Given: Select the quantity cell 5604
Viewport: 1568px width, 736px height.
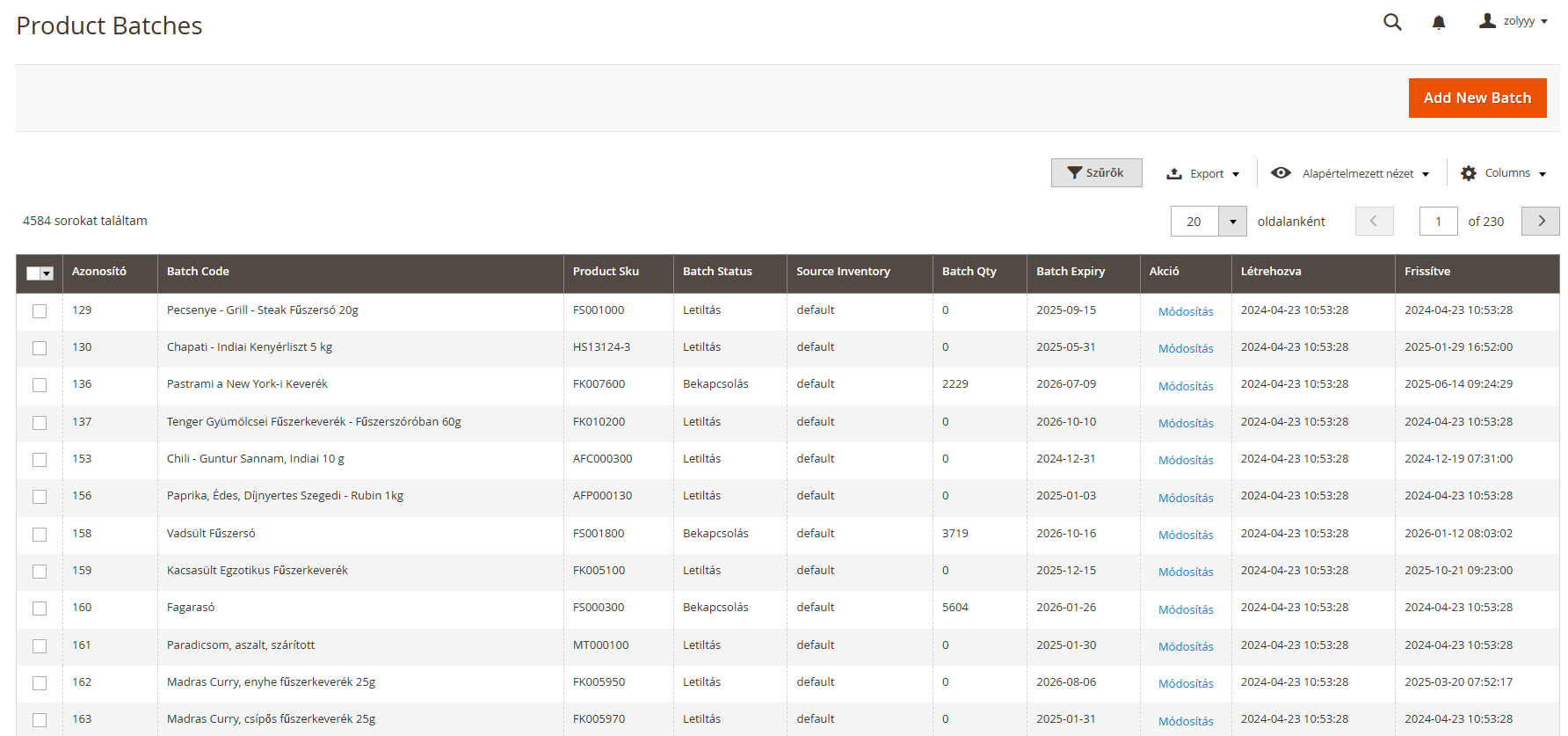Looking at the screenshot, I should [x=955, y=607].
